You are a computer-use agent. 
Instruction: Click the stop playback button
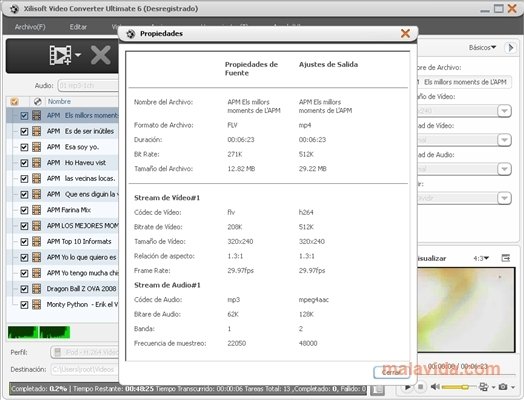(420, 387)
